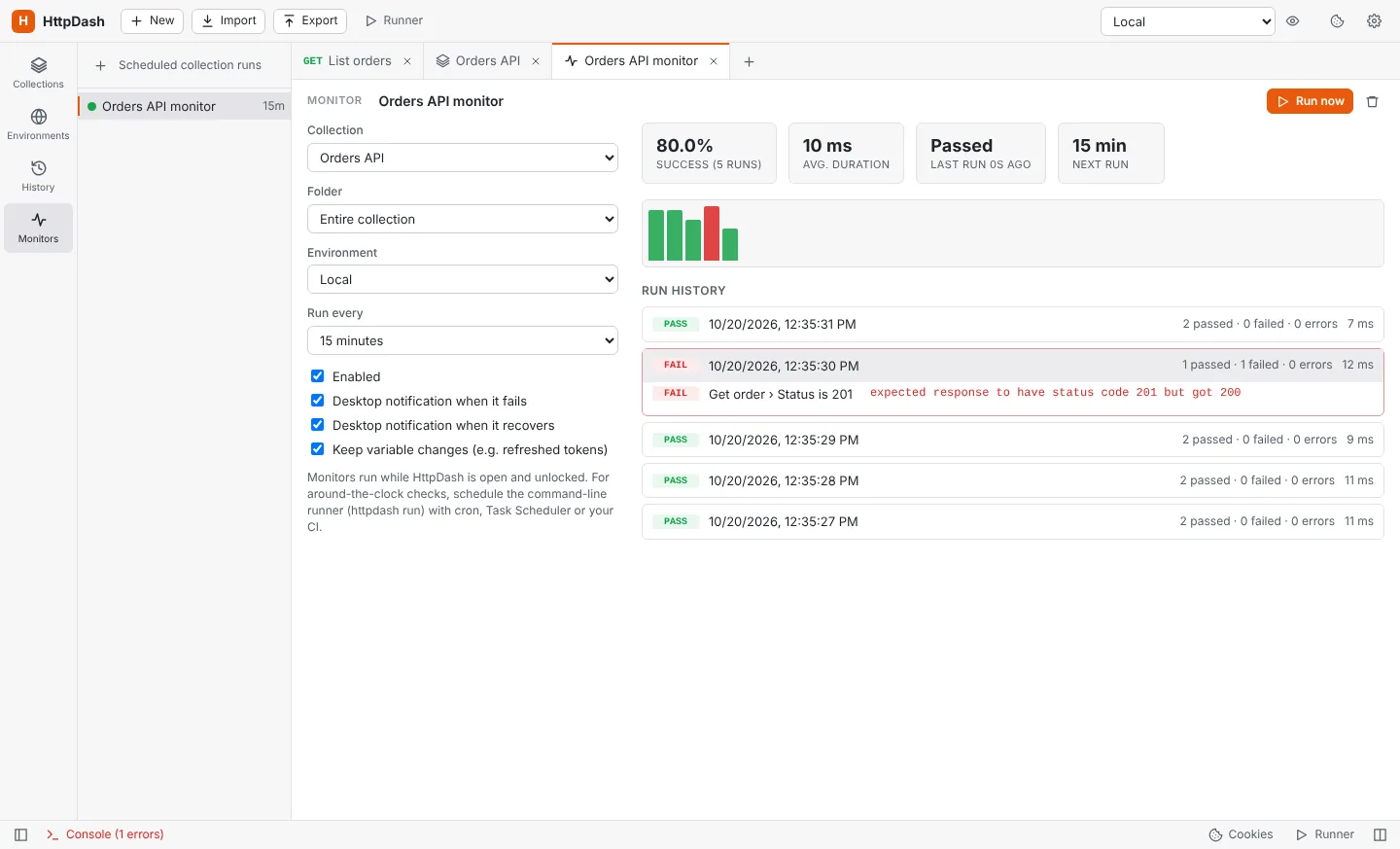Click the first green bar in chart
Viewport: 1400px width, 849px height.
coord(656,235)
